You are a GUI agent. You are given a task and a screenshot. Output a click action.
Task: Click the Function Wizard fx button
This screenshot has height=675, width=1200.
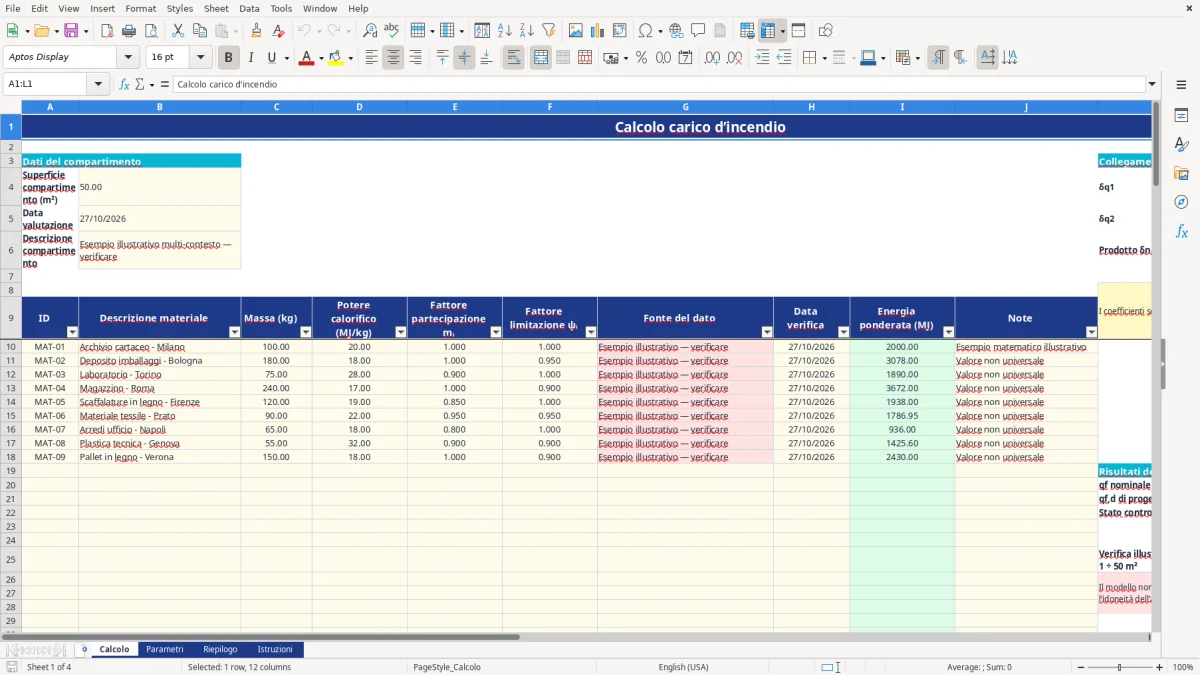click(x=124, y=84)
